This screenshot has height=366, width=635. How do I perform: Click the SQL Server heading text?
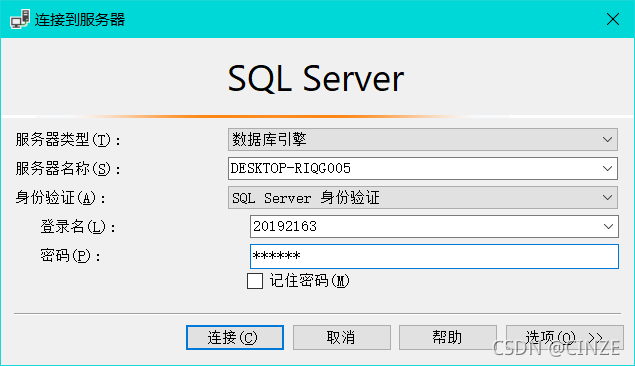tap(316, 79)
